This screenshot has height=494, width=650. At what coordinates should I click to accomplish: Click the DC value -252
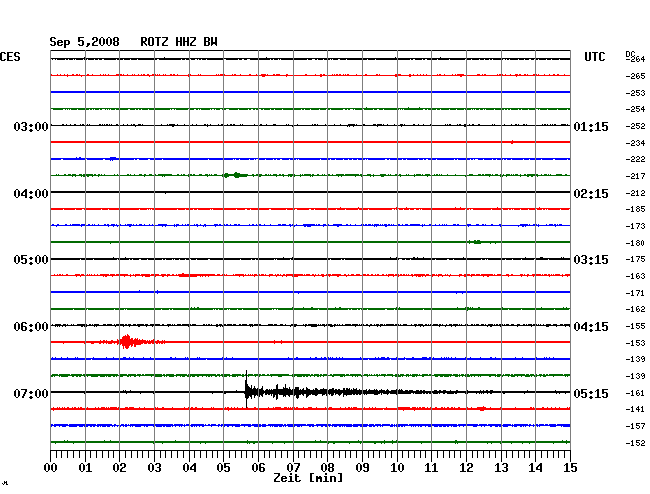[x=635, y=126]
